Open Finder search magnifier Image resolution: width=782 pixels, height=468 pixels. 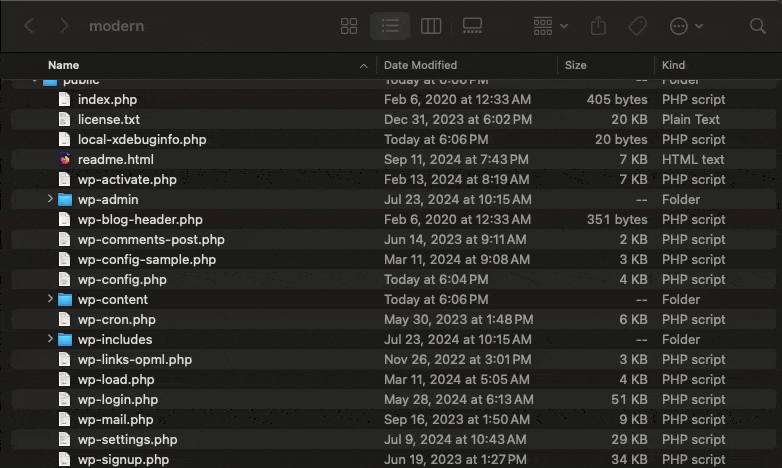pyautogui.click(x=758, y=26)
